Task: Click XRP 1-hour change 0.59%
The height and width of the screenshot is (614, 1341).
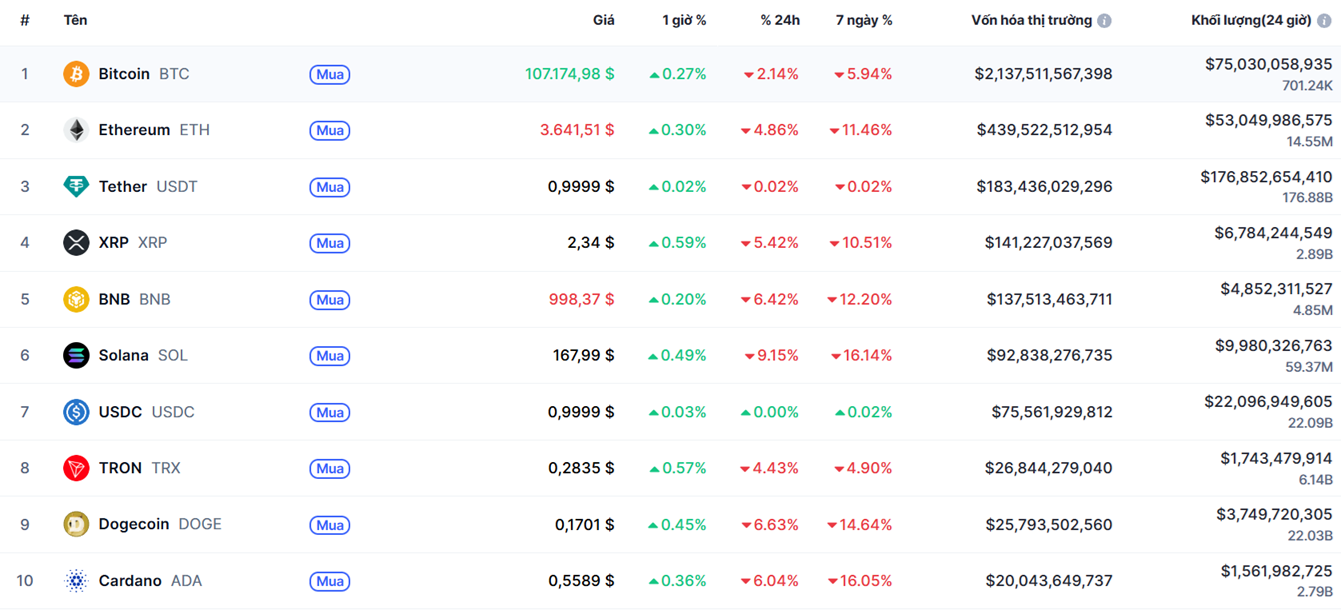Action: (x=678, y=243)
